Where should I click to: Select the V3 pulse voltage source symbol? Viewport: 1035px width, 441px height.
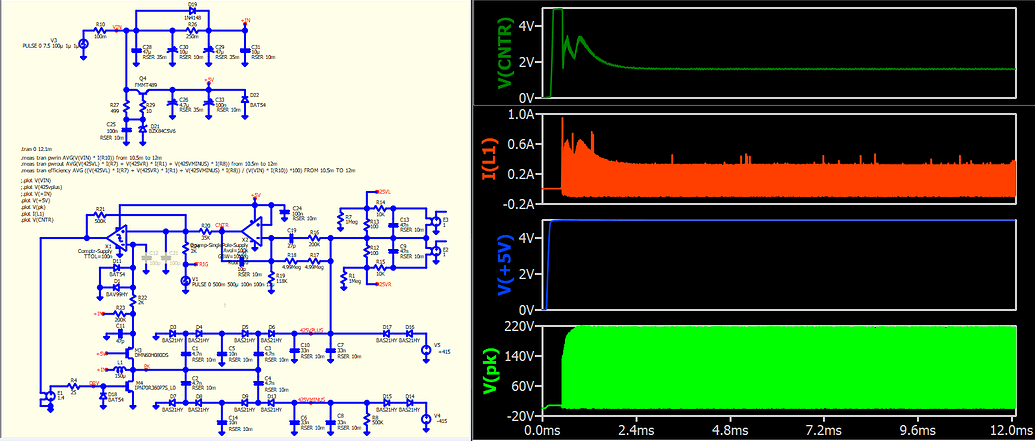[x=84, y=43]
